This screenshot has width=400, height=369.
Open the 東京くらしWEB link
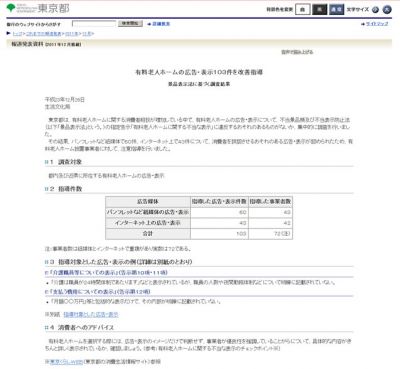point(66,361)
